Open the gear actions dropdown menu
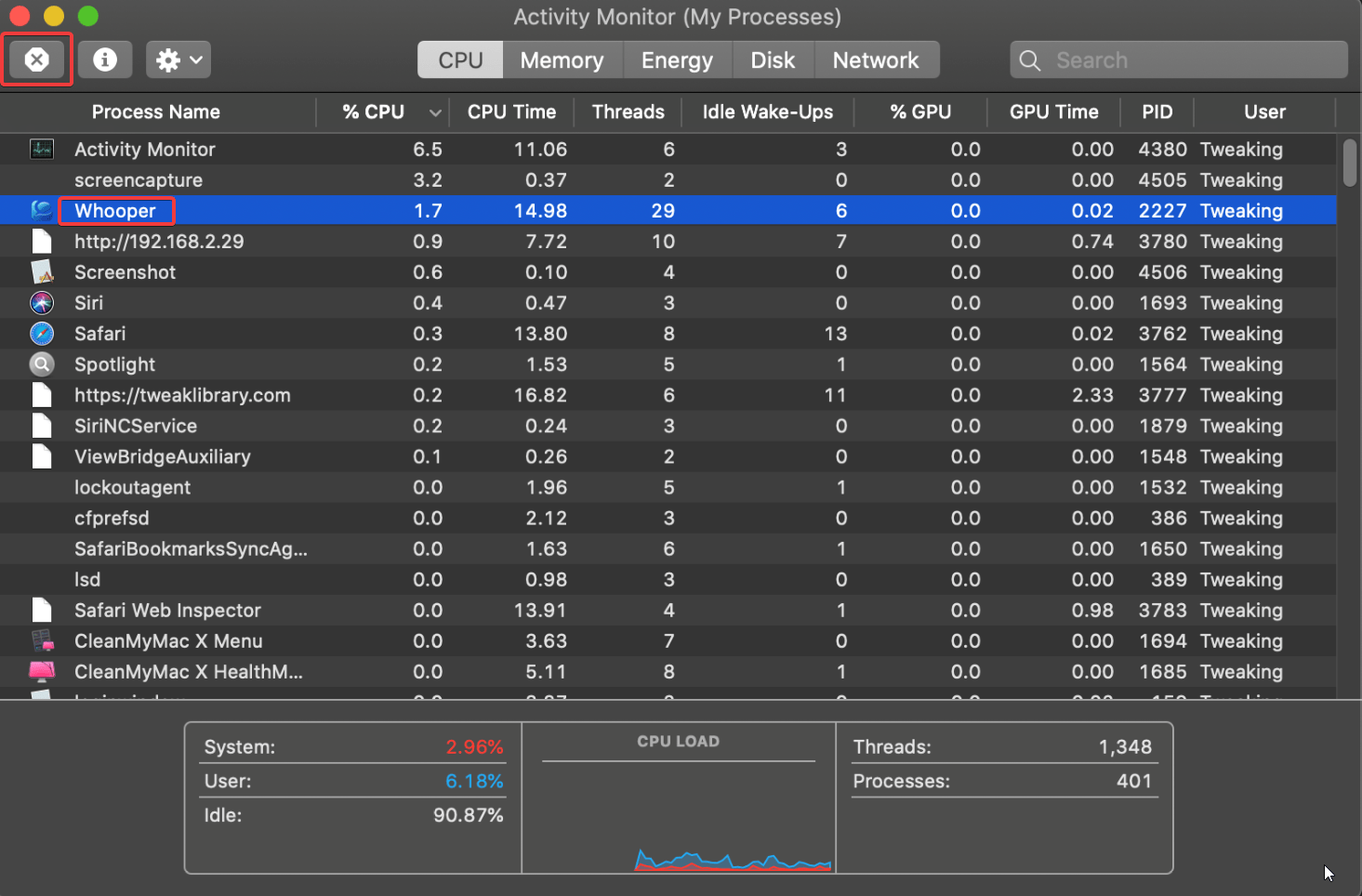The height and width of the screenshot is (896, 1362). (x=179, y=60)
